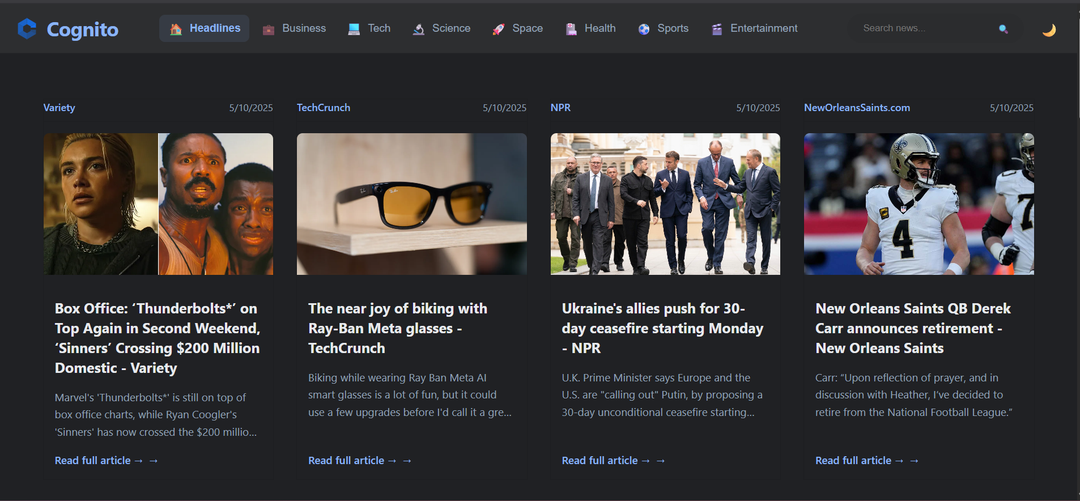The image size is (1080, 501).
Task: Open the NPR source link
Action: [561, 108]
